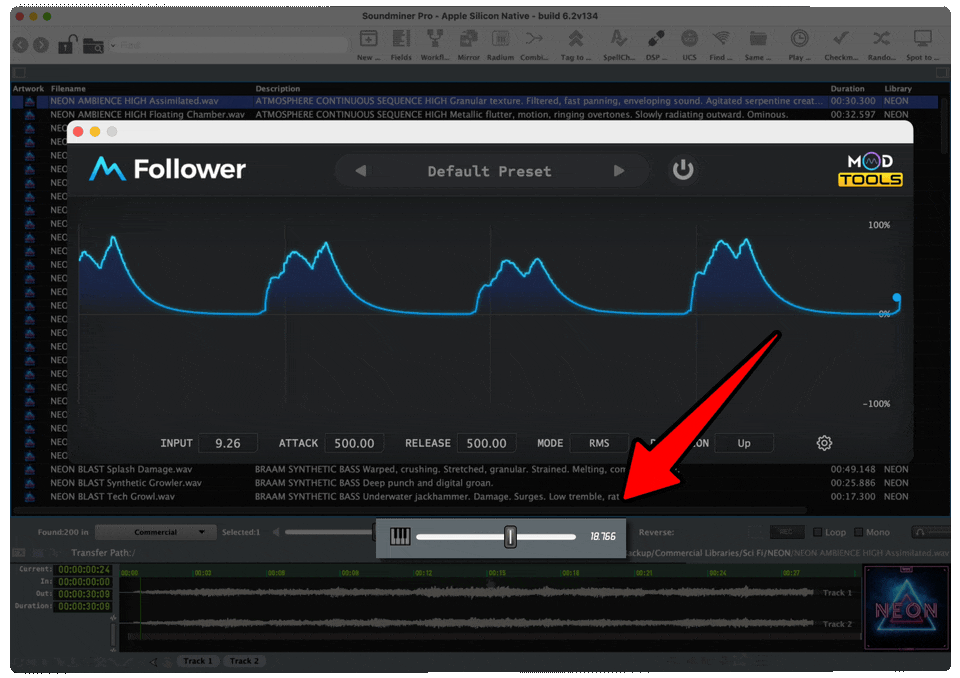Viewport: 960px width, 678px height.
Task: Open Follower settings gear icon
Action: coord(824,443)
